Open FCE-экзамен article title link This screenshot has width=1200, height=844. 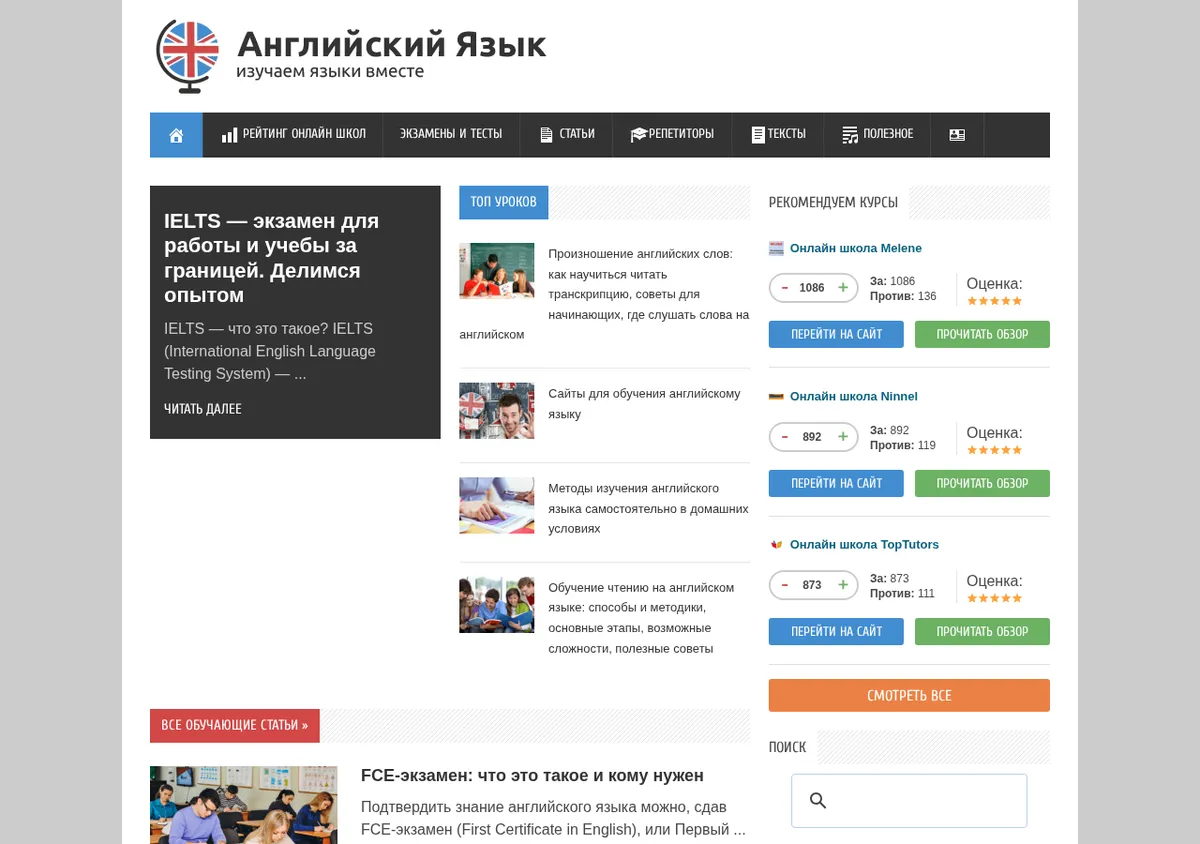(532, 776)
